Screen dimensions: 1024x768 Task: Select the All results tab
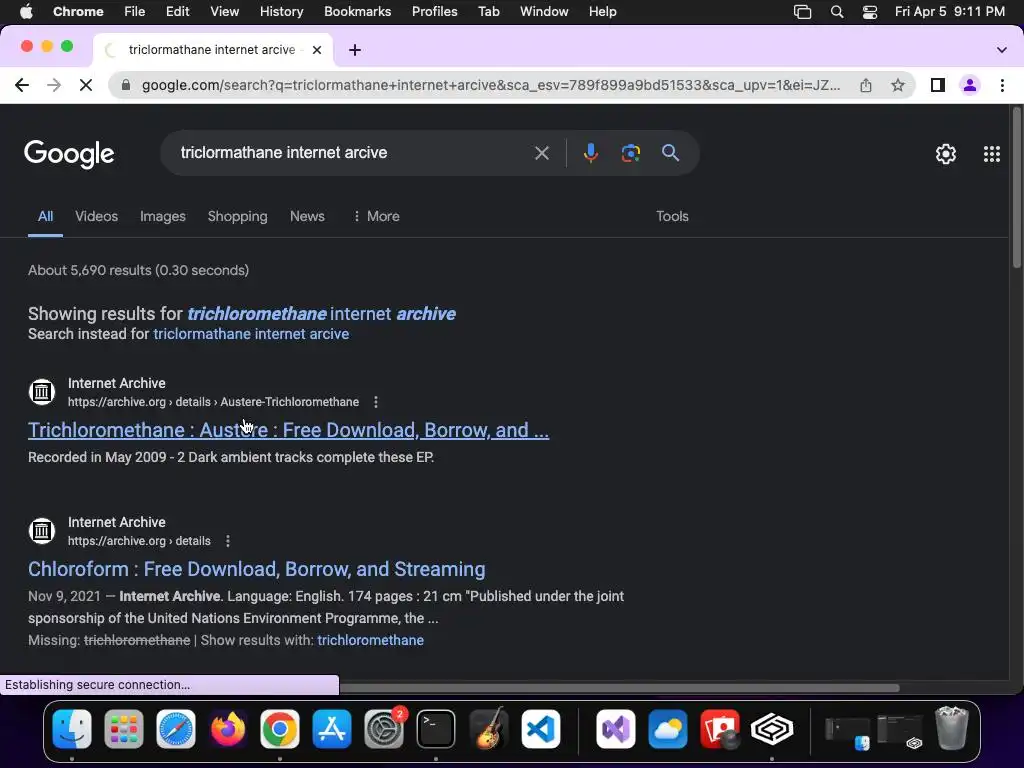click(45, 216)
